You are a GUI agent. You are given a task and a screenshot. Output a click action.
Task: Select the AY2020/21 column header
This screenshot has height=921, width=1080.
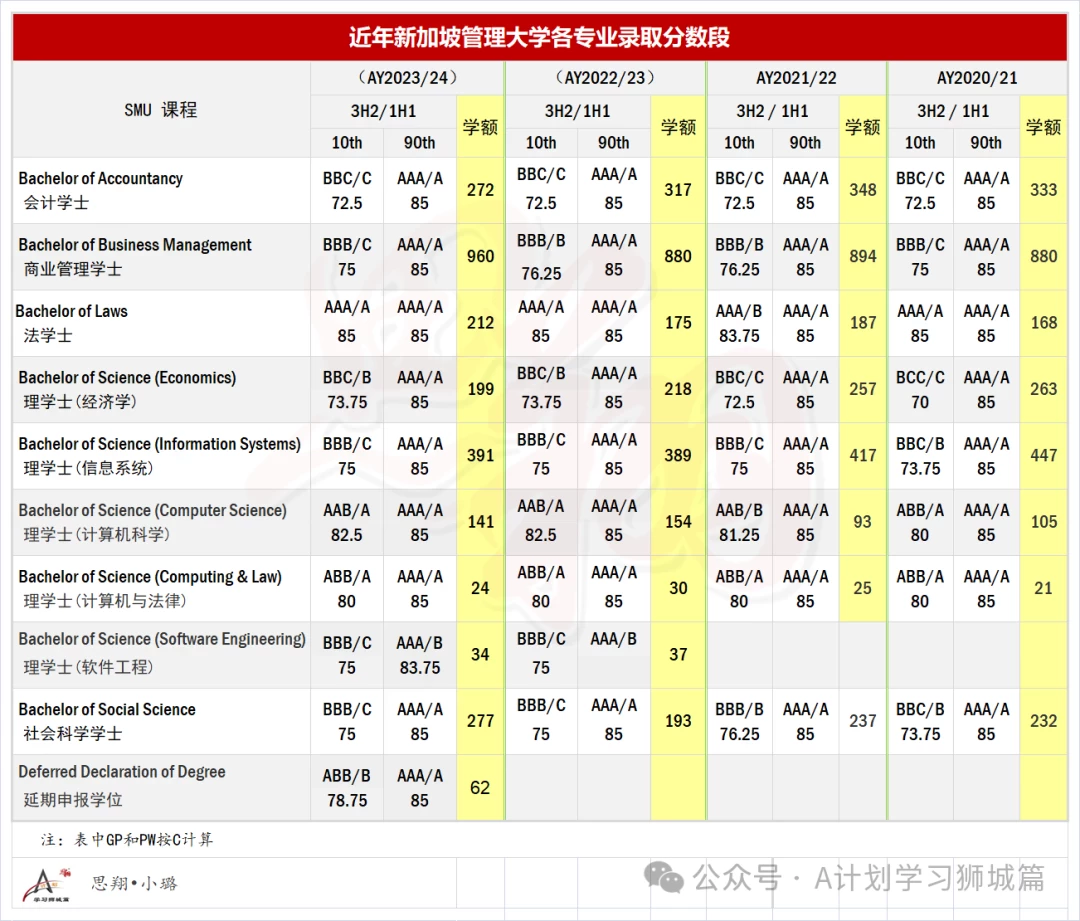(977, 78)
